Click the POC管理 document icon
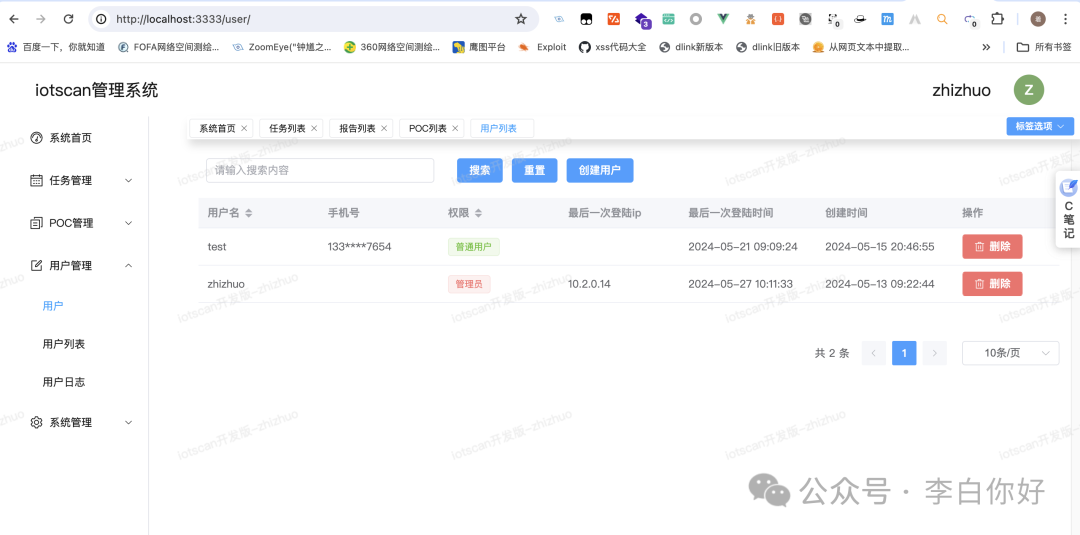The width and height of the screenshot is (1080, 535). click(37, 223)
